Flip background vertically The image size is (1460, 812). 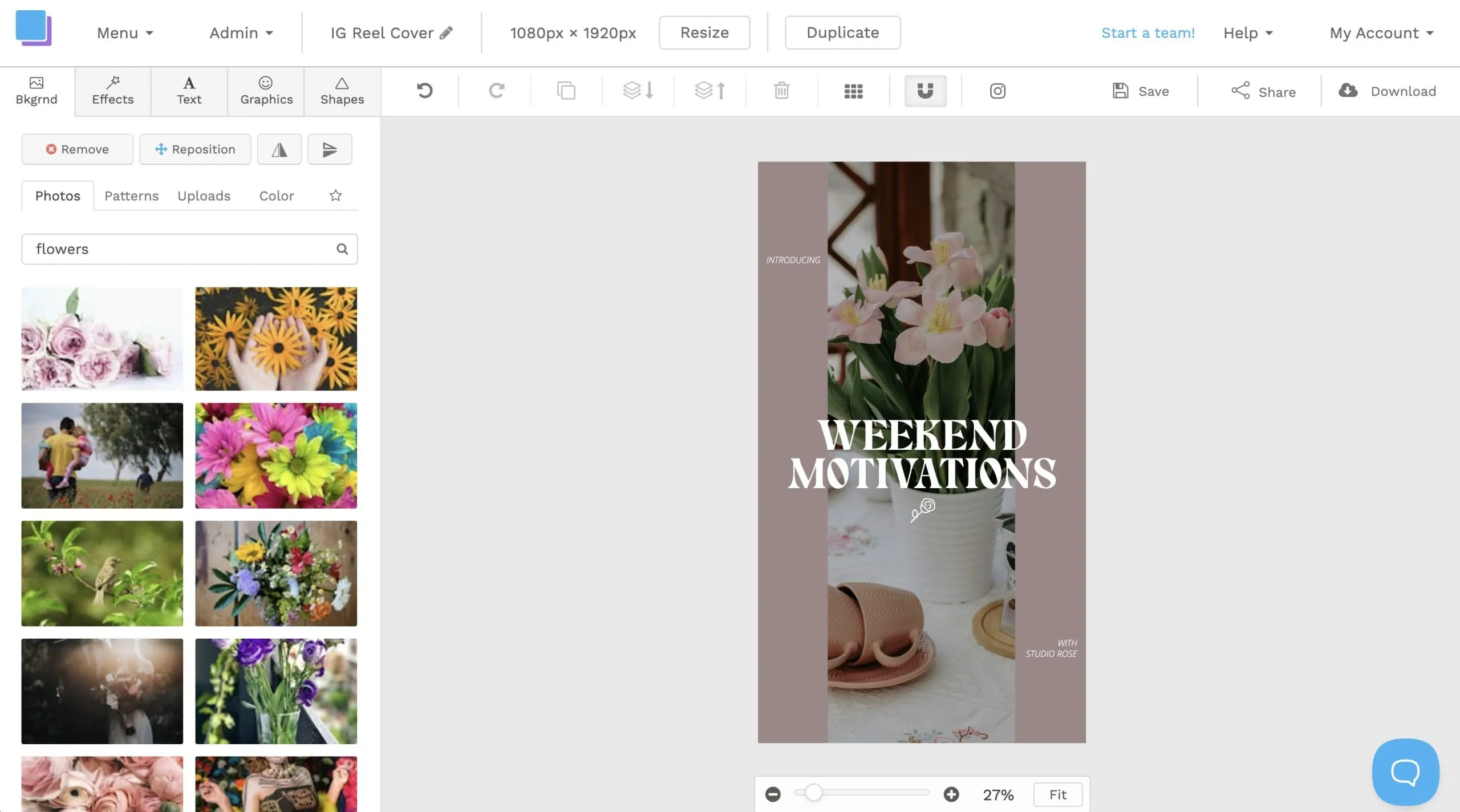pyautogui.click(x=330, y=149)
